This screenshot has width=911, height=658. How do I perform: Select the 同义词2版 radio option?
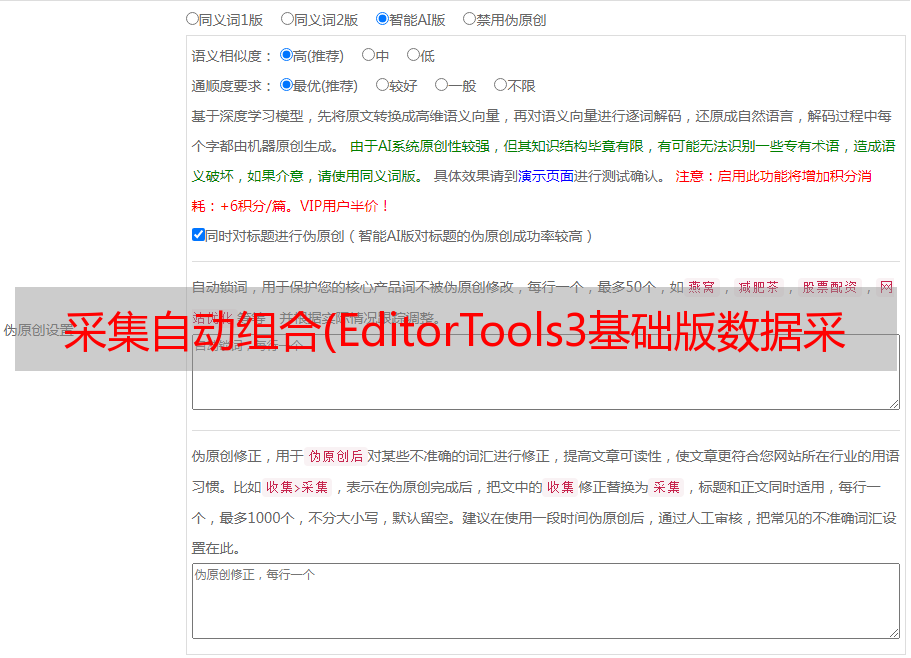(287, 18)
